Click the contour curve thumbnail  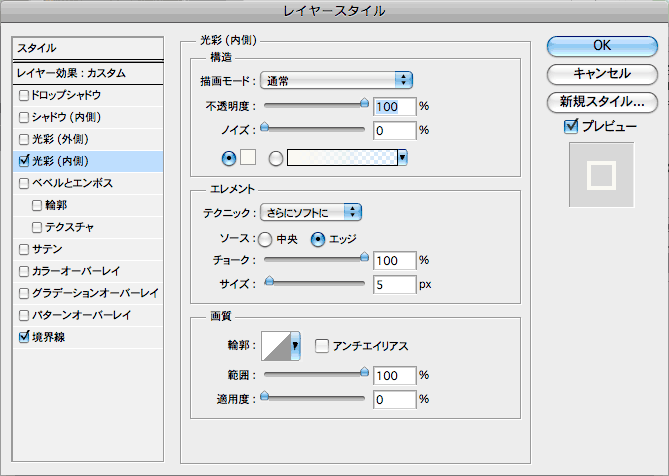point(276,346)
